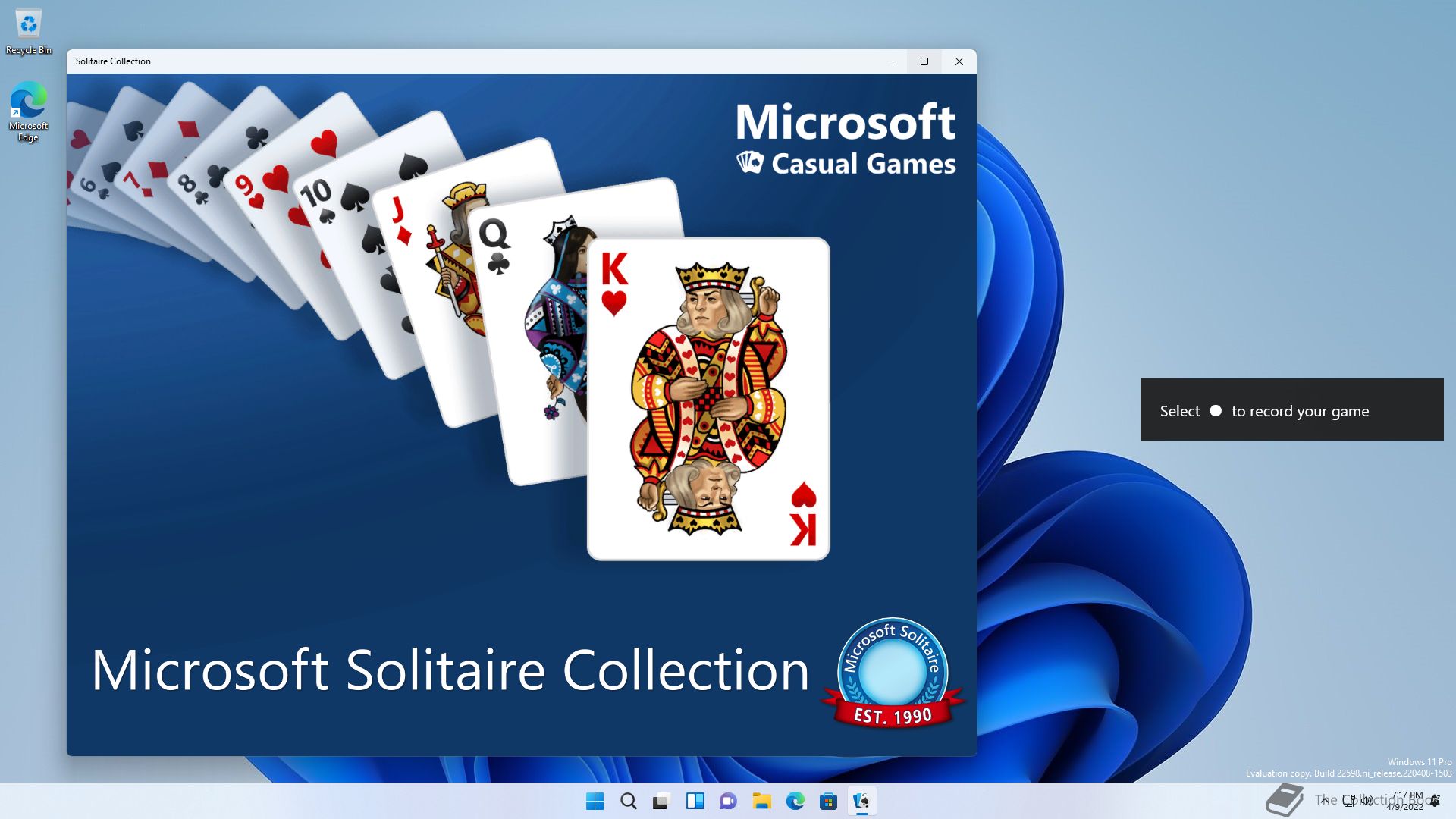Open the Recycle Bin desktop icon

point(29,32)
